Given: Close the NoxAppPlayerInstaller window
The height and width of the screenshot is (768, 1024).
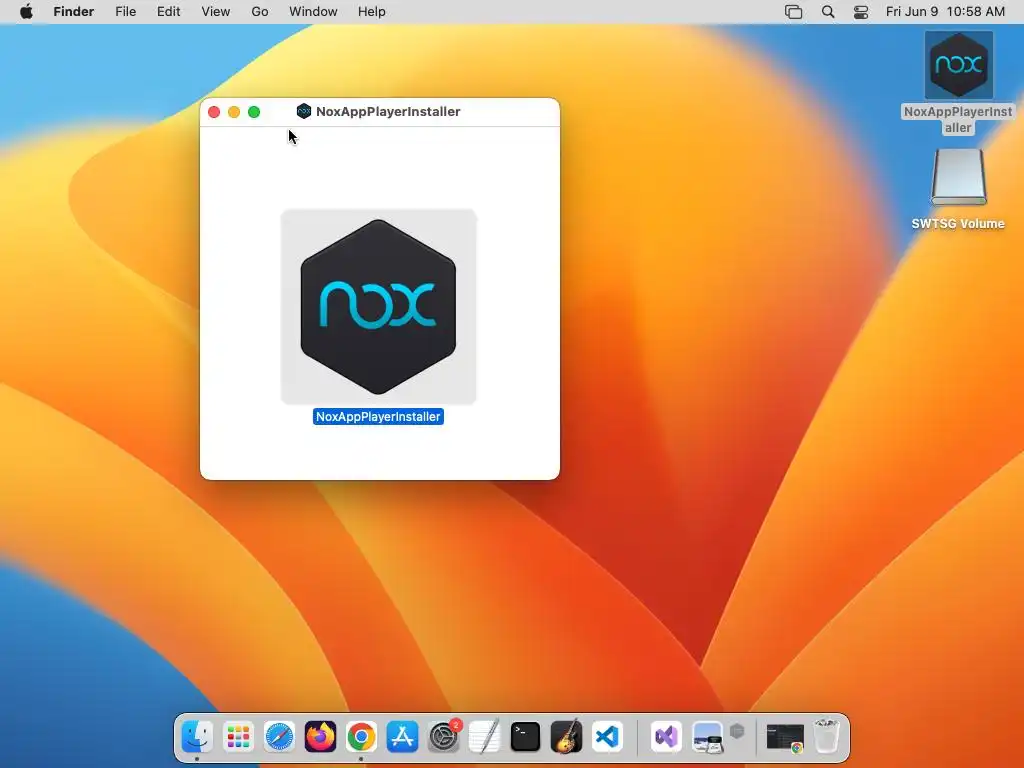Looking at the screenshot, I should pyautogui.click(x=214, y=112).
